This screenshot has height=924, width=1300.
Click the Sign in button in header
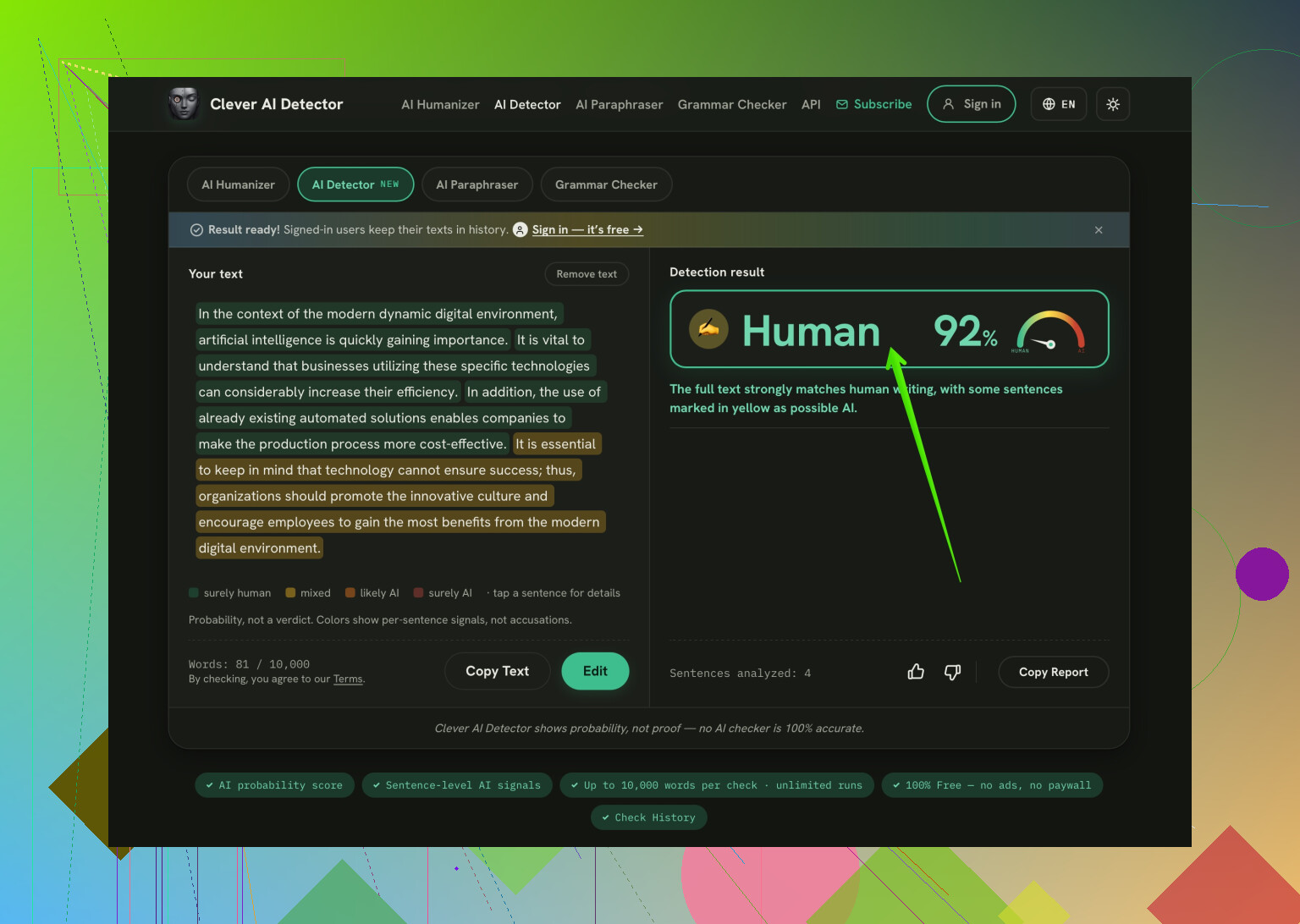(x=972, y=104)
